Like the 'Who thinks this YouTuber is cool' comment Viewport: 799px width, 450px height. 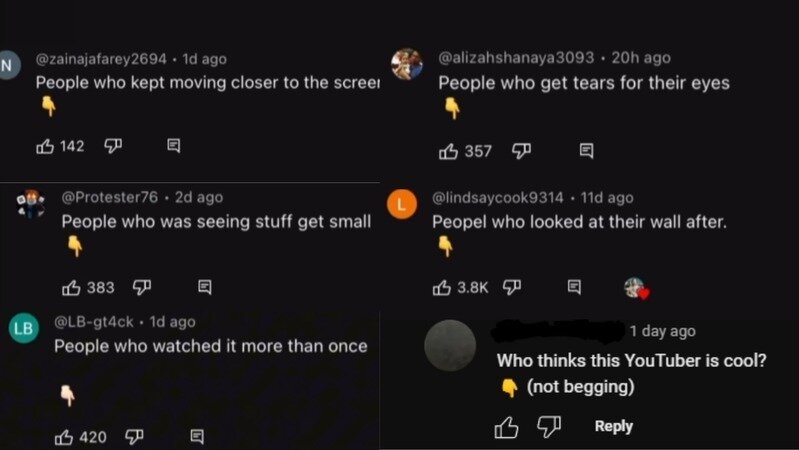(x=507, y=427)
